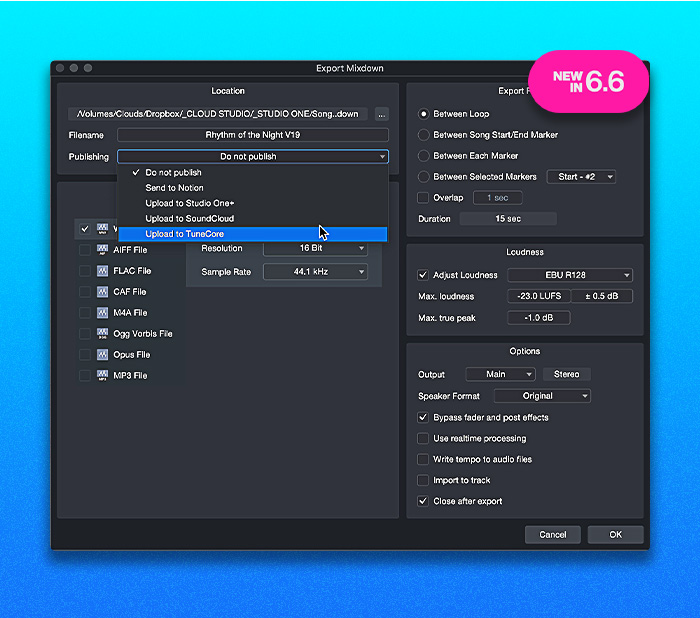Toggle Bypass fader and post effects
The height and width of the screenshot is (618, 700).
[423, 418]
